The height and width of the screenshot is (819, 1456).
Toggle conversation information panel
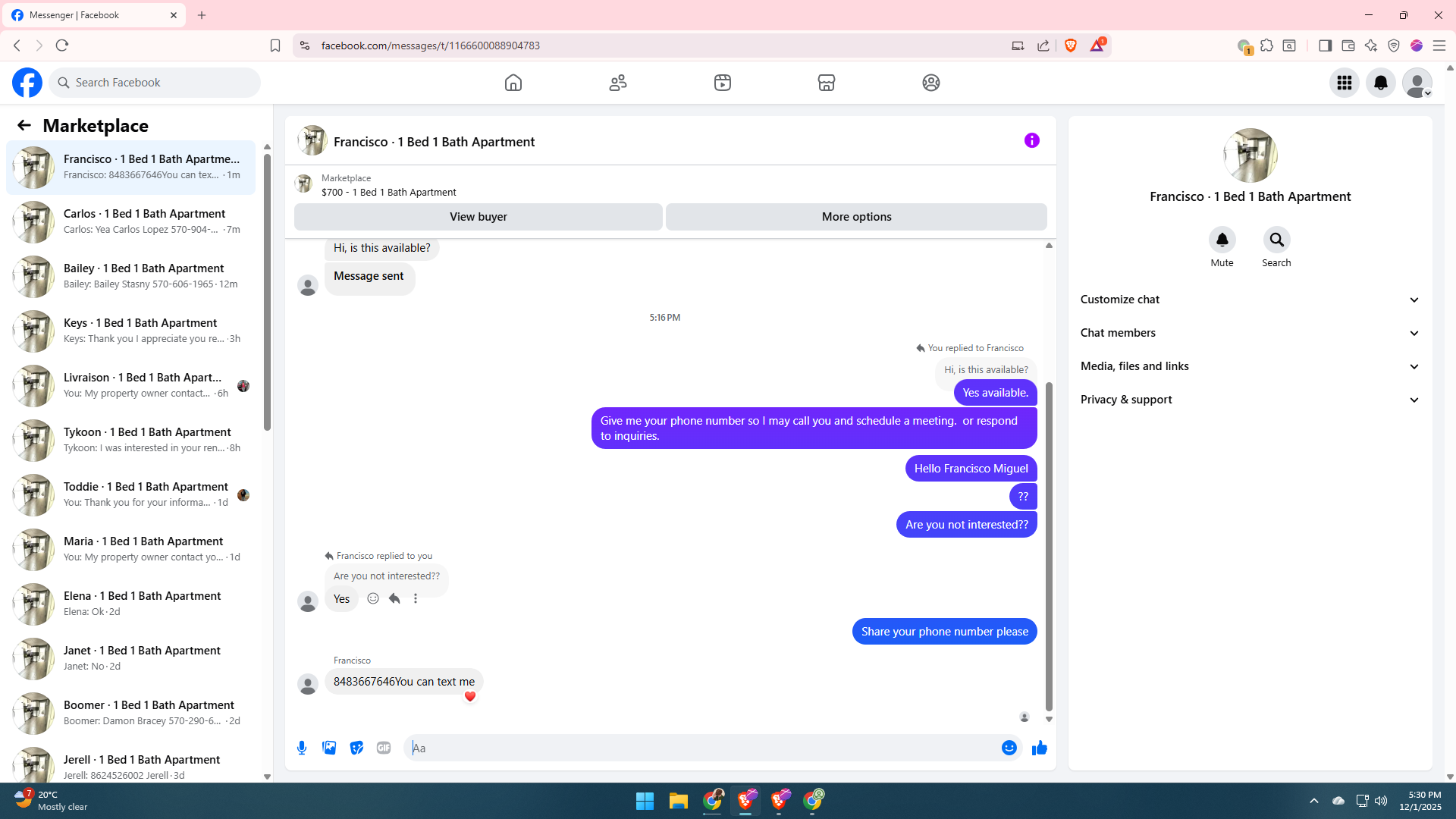tap(1031, 140)
